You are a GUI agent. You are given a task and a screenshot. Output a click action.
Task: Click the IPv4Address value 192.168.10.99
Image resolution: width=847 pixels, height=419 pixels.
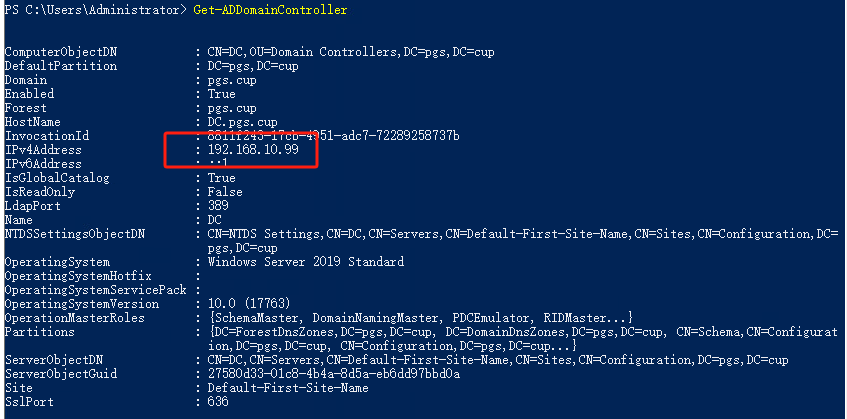pos(253,150)
